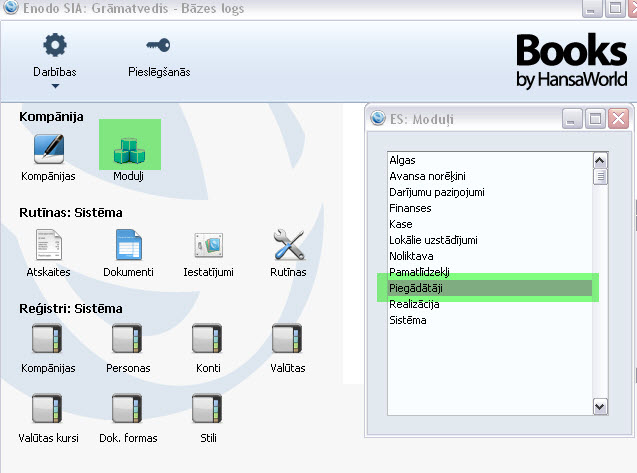Open the Valūtas register icon
The height and width of the screenshot is (473, 637).
[287, 338]
